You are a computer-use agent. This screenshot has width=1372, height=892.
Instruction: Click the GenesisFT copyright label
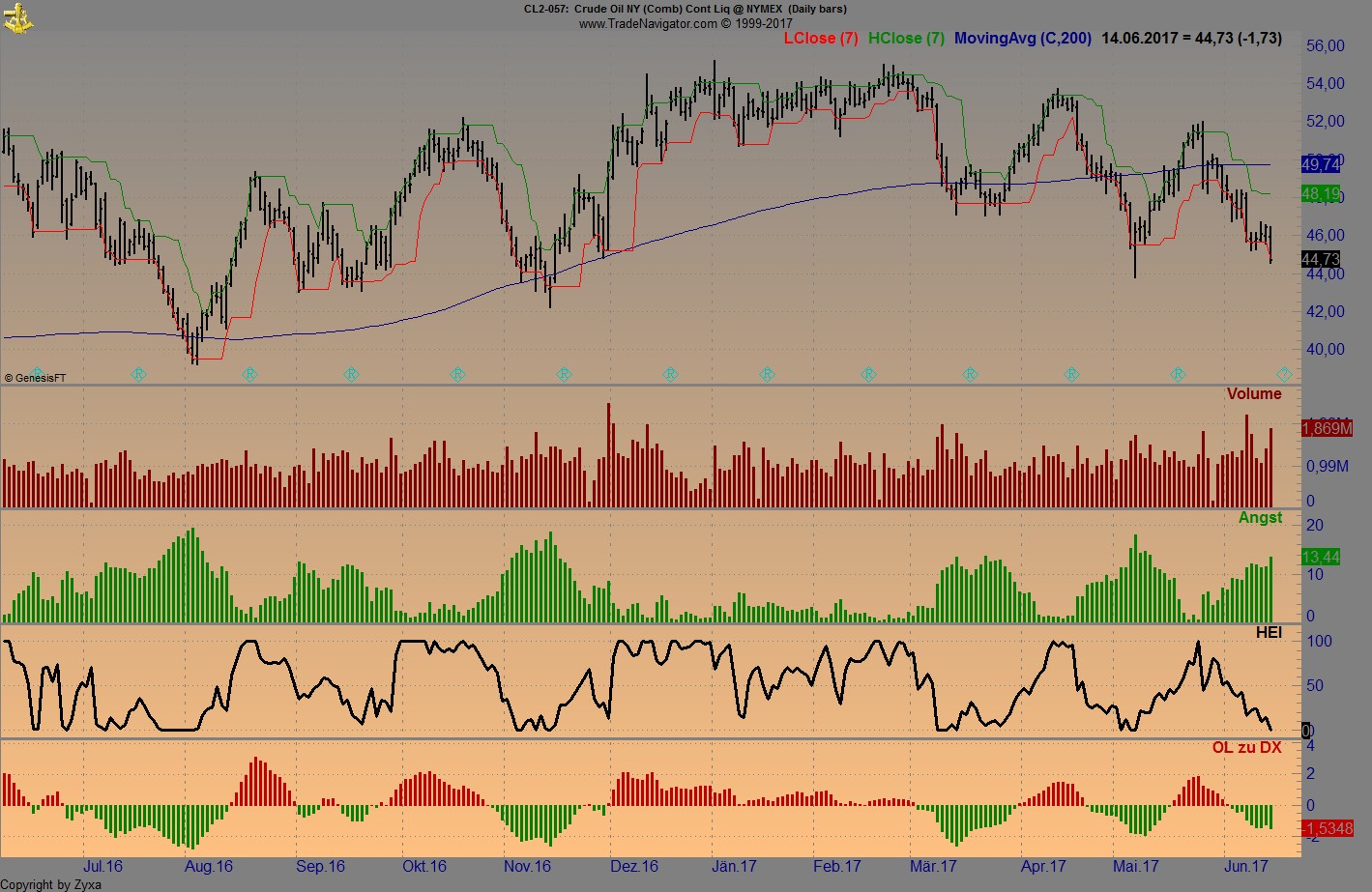click(37, 378)
